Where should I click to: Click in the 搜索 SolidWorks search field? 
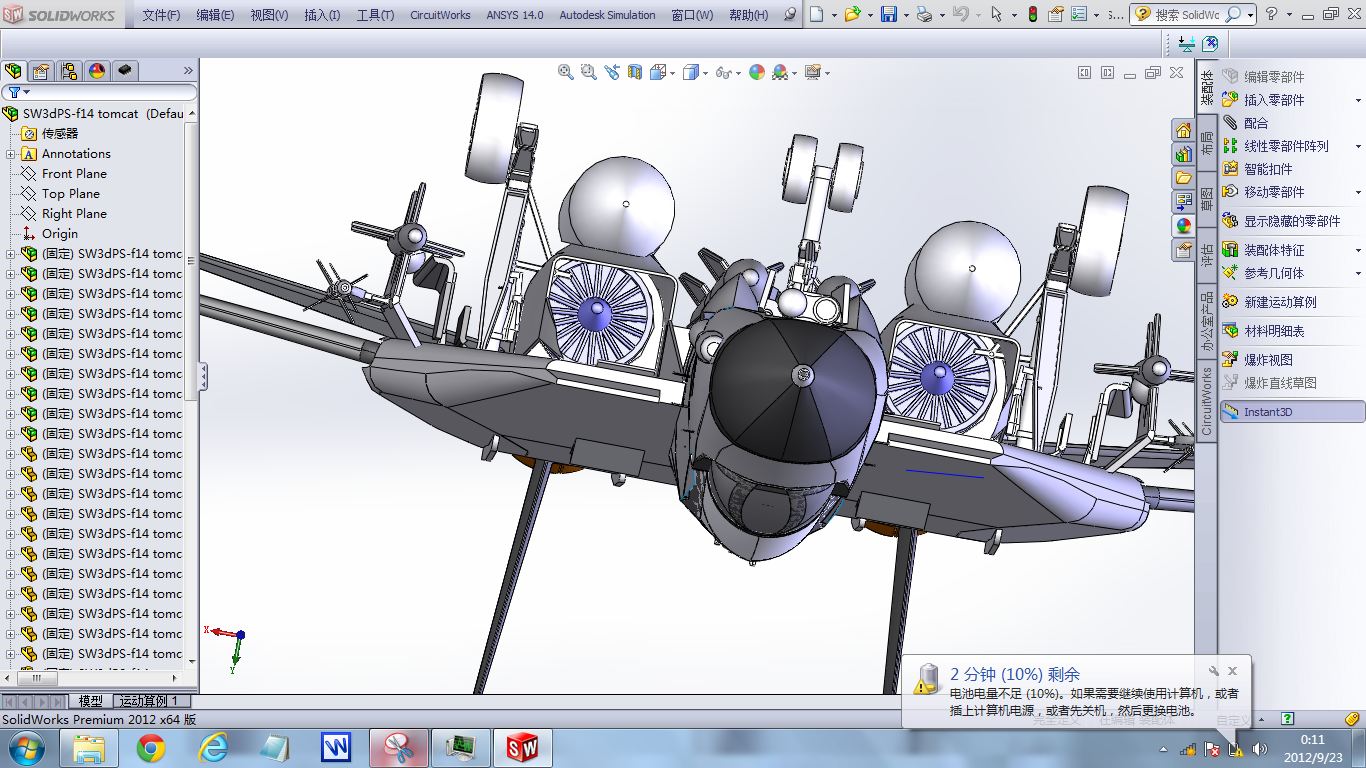pos(1187,15)
